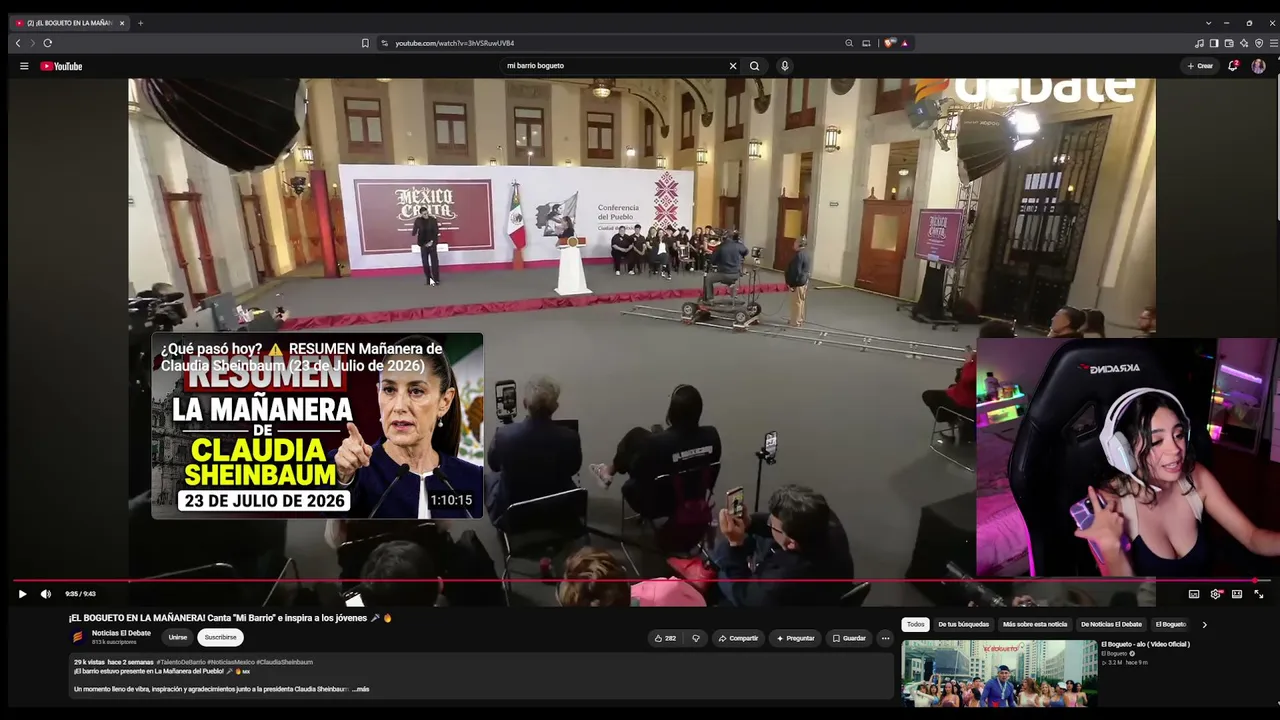The height and width of the screenshot is (720, 1280).
Task: Toggle the browser sidebar panel
Action: click(x=1214, y=43)
